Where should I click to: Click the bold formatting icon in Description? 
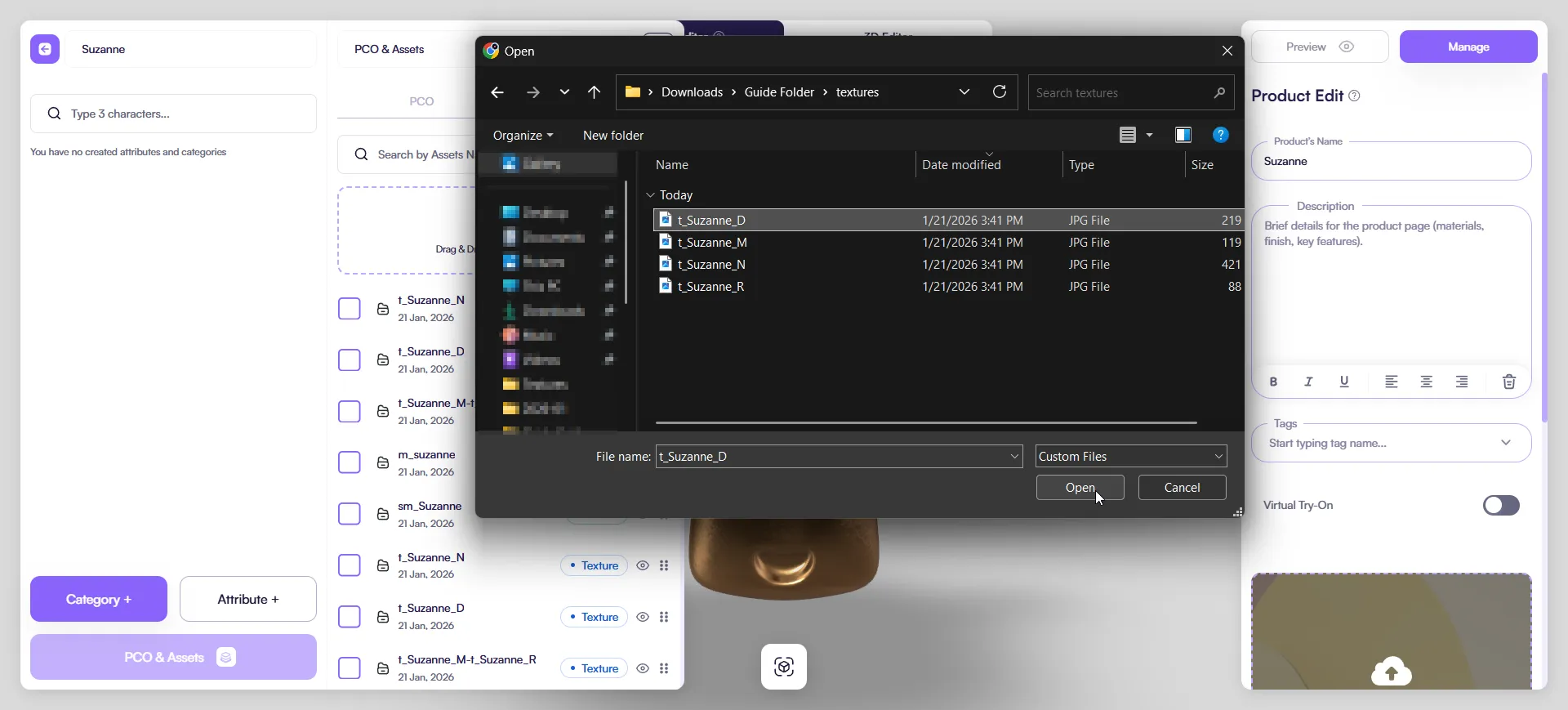coord(1273,382)
